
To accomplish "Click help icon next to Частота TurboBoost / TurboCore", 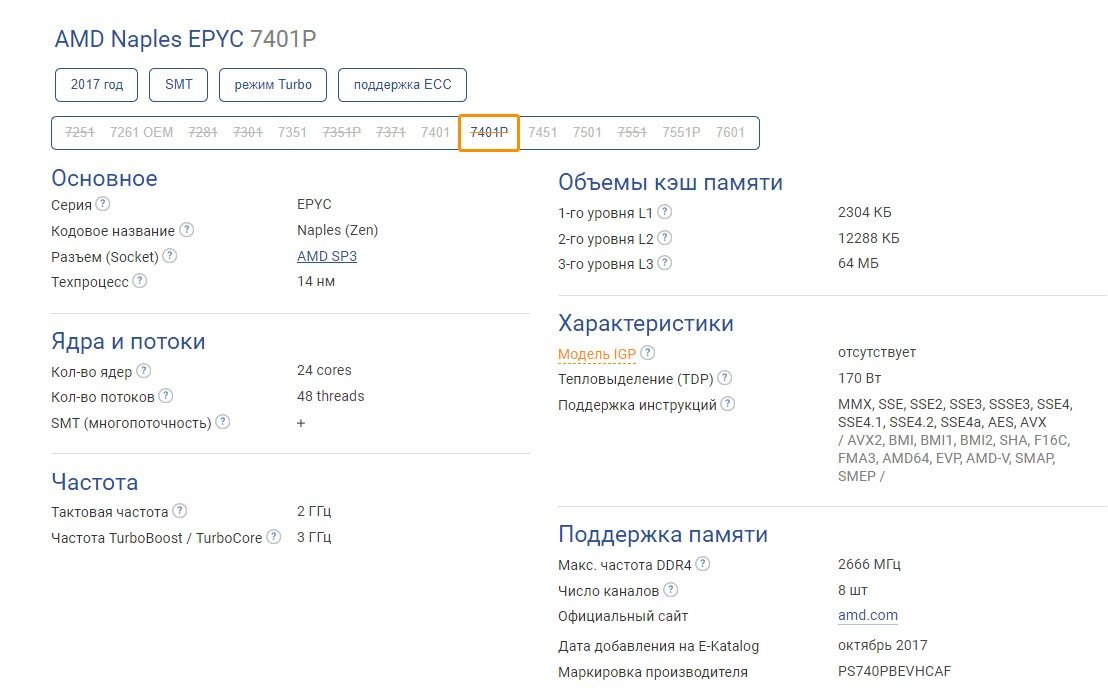I will [x=273, y=537].
